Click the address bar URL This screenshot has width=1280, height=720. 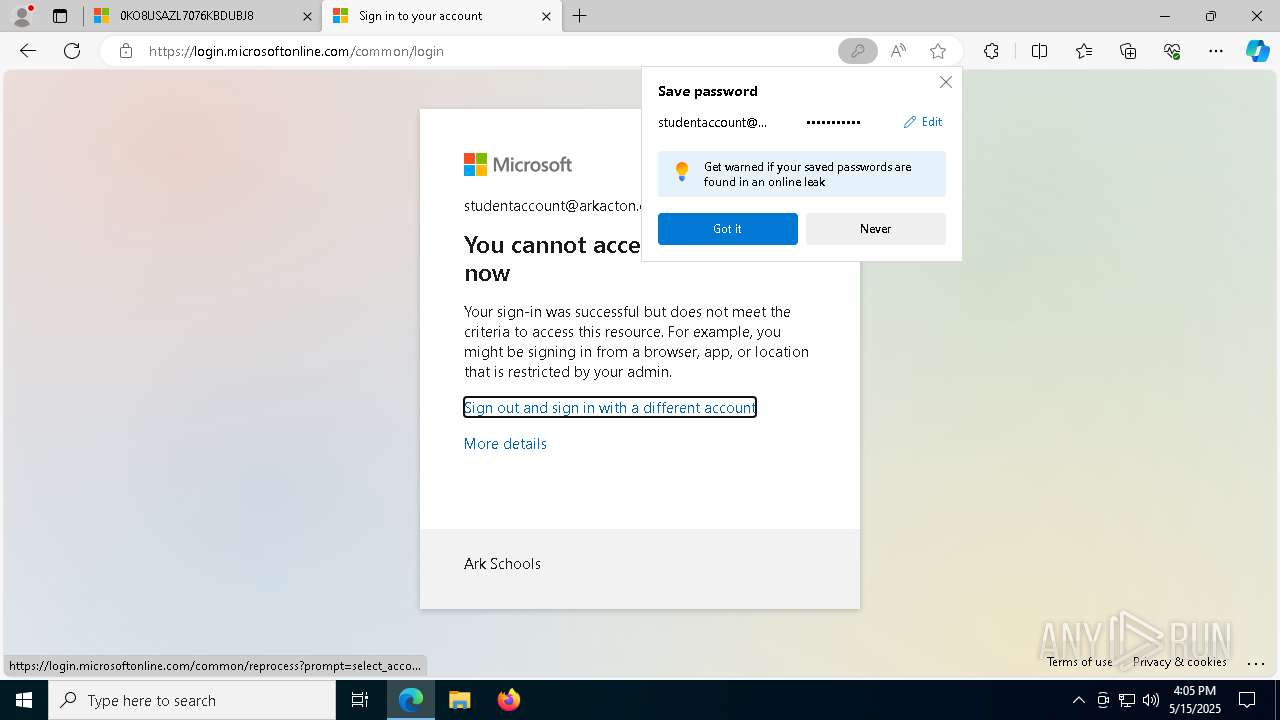click(296, 51)
